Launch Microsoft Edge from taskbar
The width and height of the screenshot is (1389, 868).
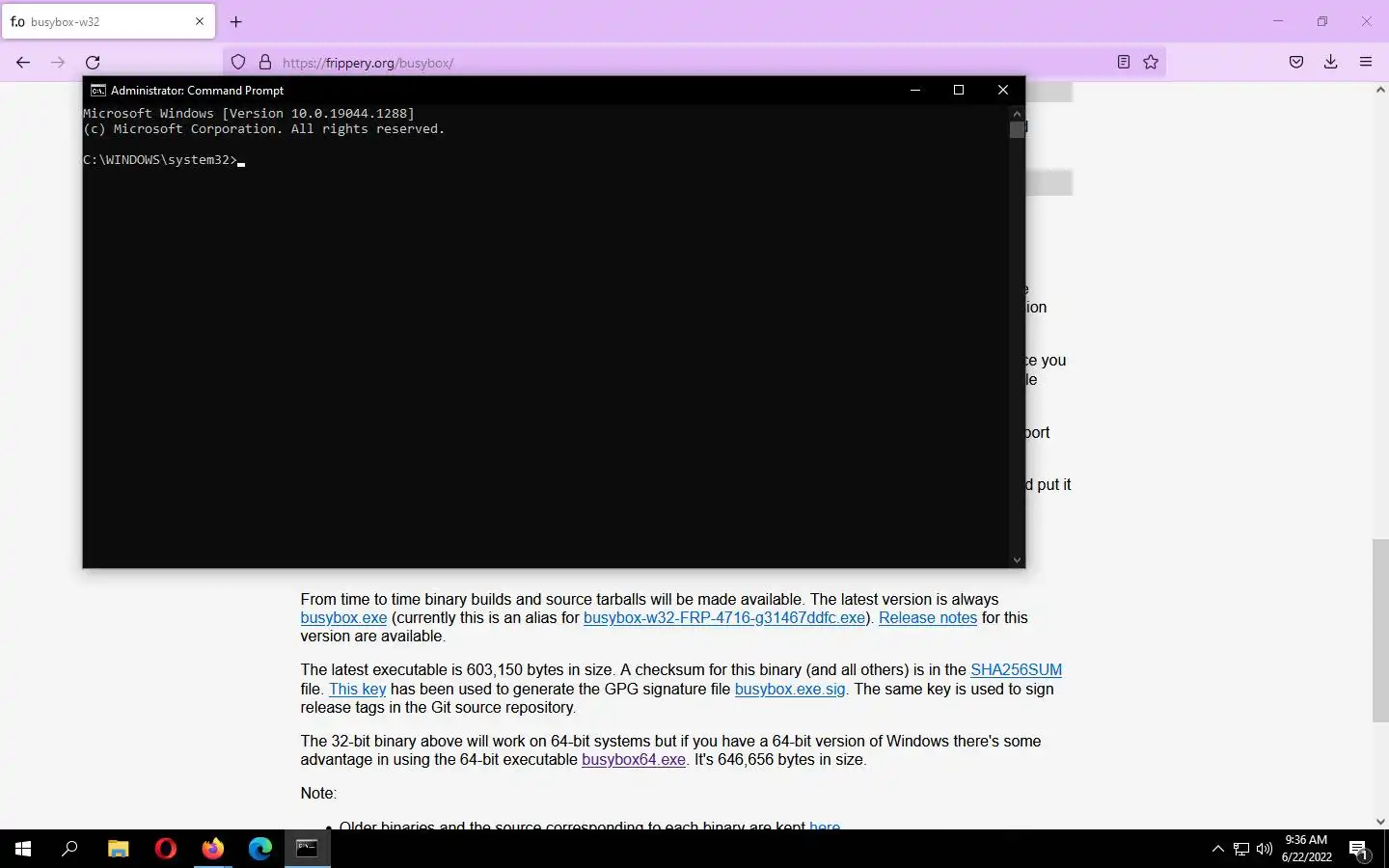coord(260,849)
